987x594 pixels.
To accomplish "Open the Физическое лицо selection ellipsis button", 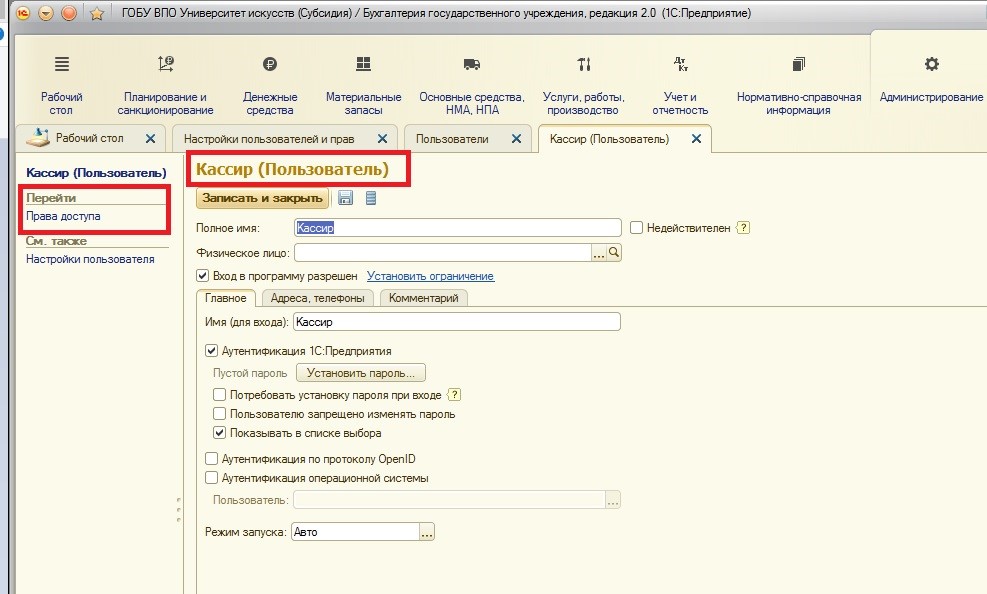I will (x=599, y=253).
